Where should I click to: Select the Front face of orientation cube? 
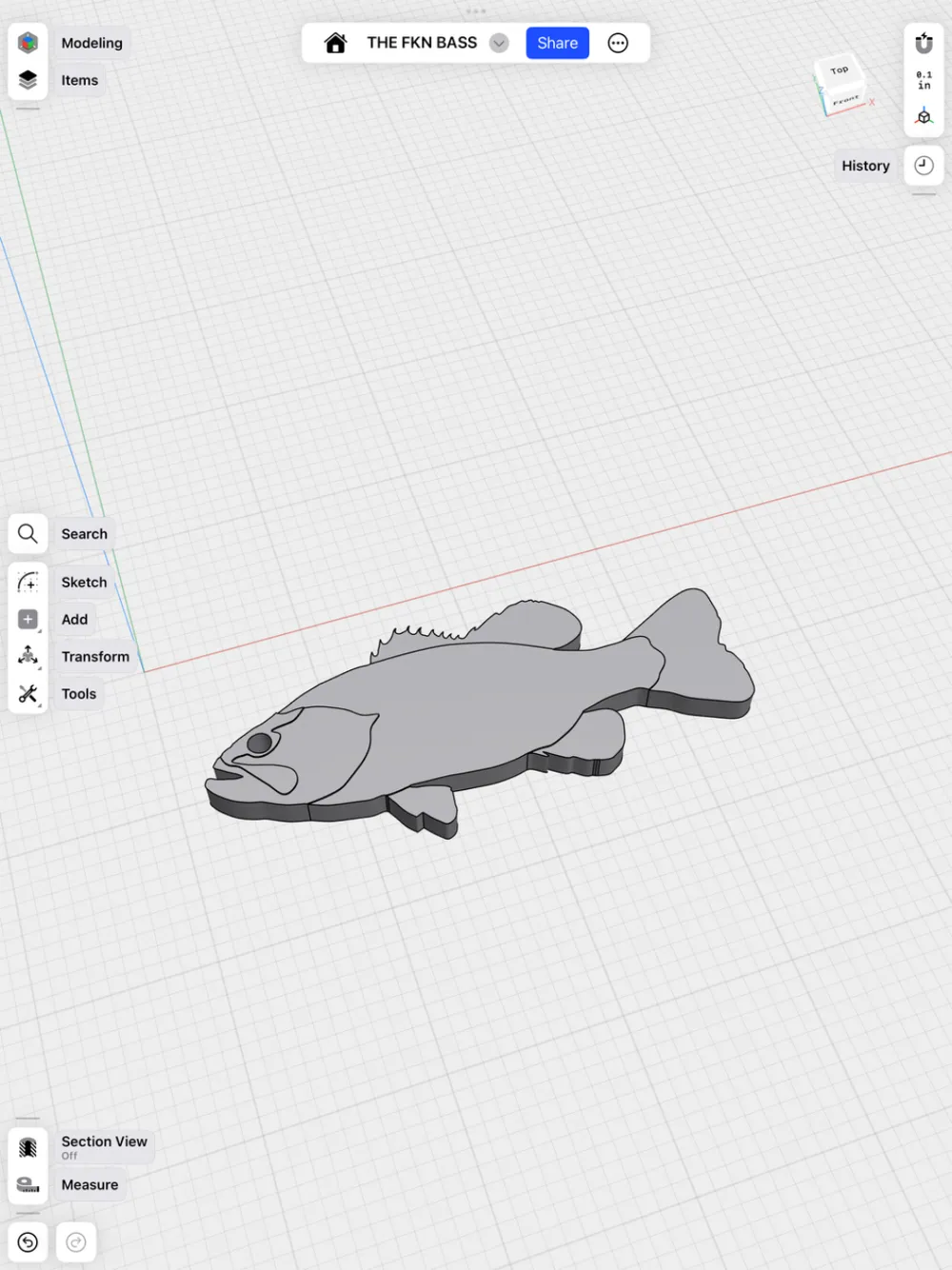845,100
